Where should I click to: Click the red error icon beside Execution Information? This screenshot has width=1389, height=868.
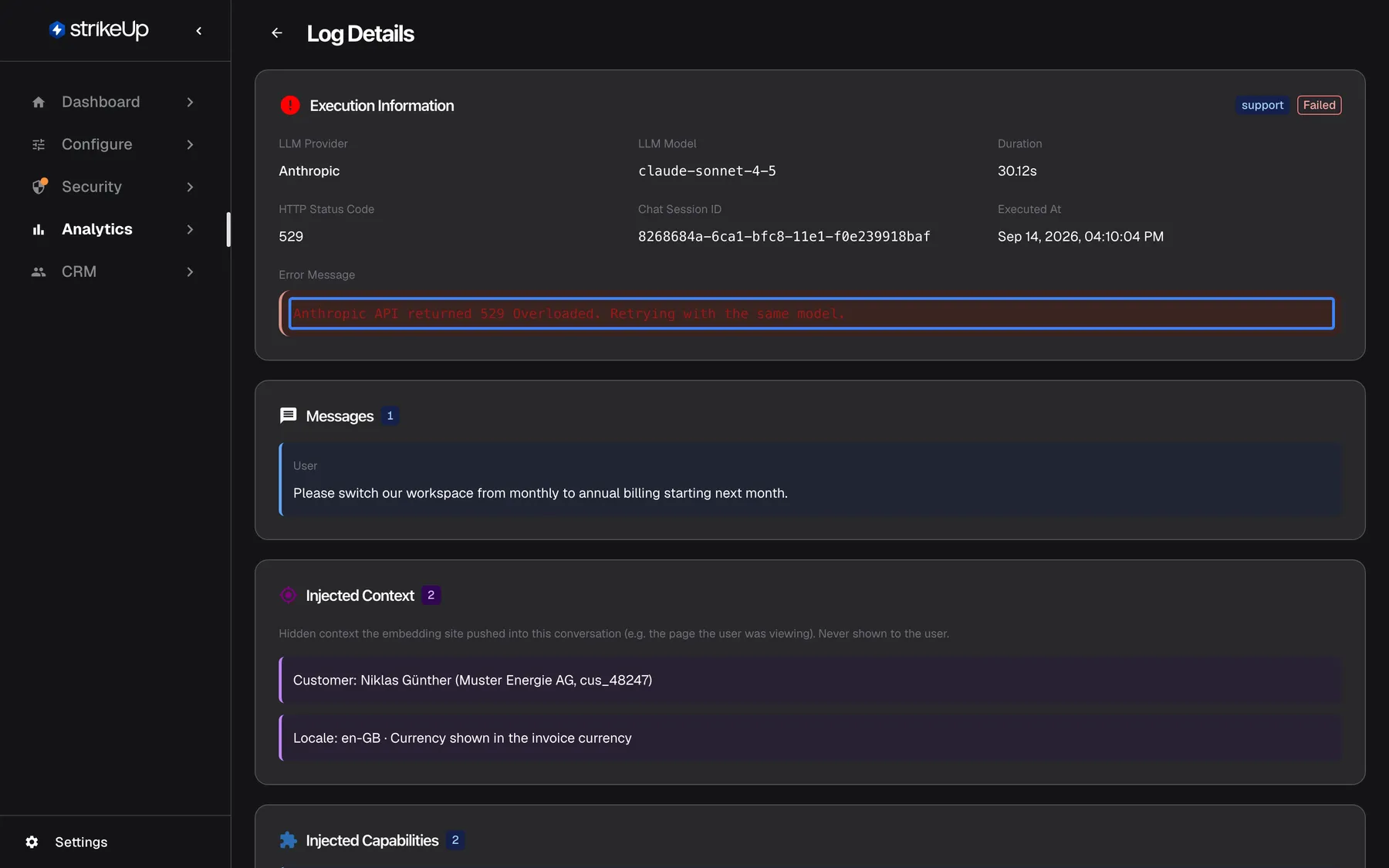coord(290,105)
